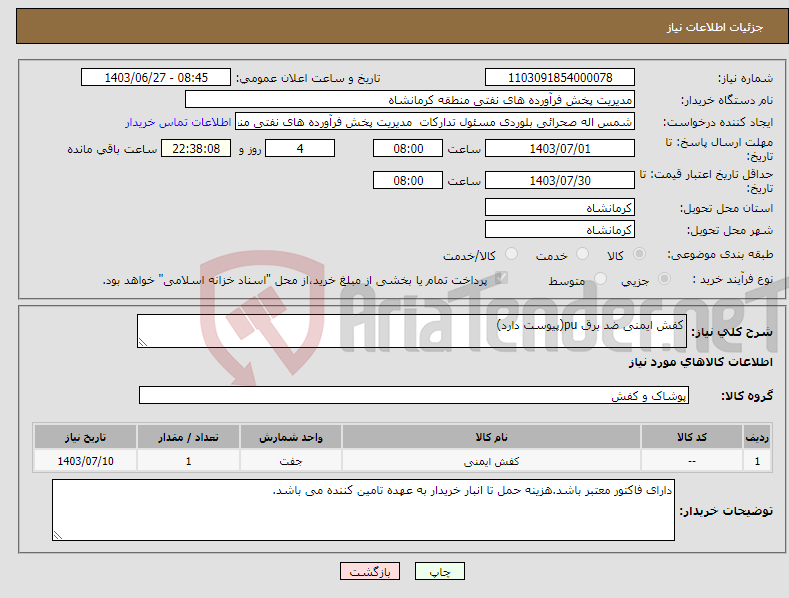The width and height of the screenshot is (789, 598).
Task: Select the کالا radio button
Action: click(x=639, y=254)
